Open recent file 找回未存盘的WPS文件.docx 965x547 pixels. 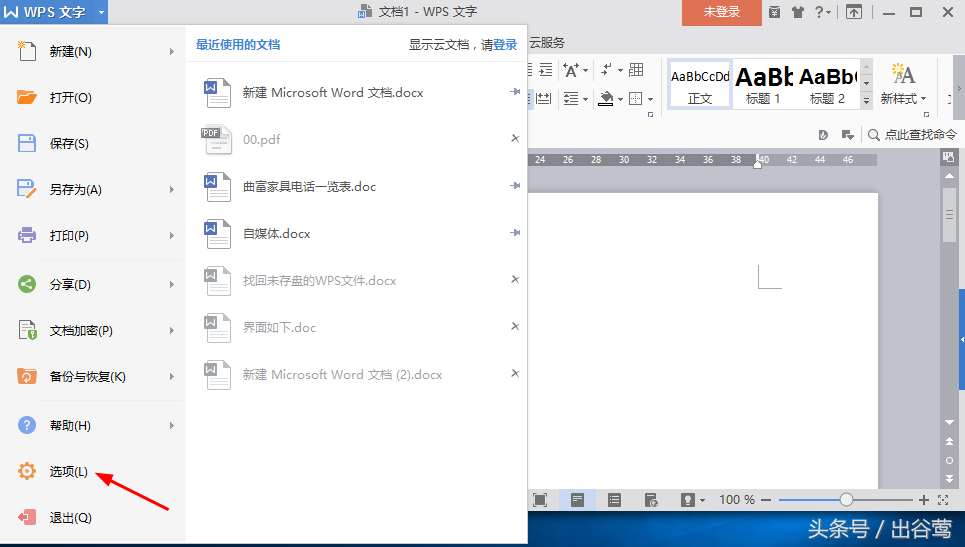click(319, 281)
